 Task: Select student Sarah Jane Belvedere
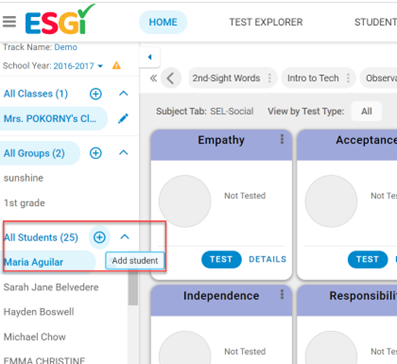51,287
